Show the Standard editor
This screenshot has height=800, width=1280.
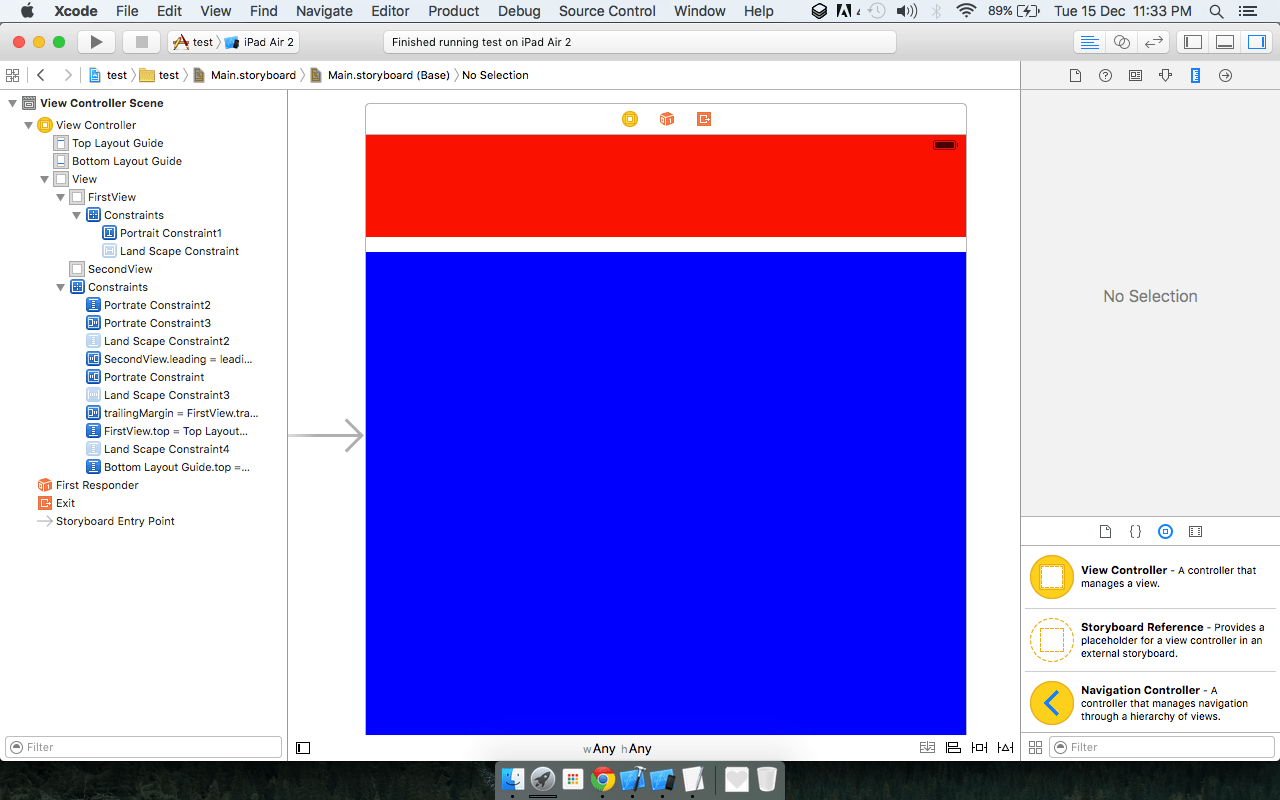[x=1090, y=42]
